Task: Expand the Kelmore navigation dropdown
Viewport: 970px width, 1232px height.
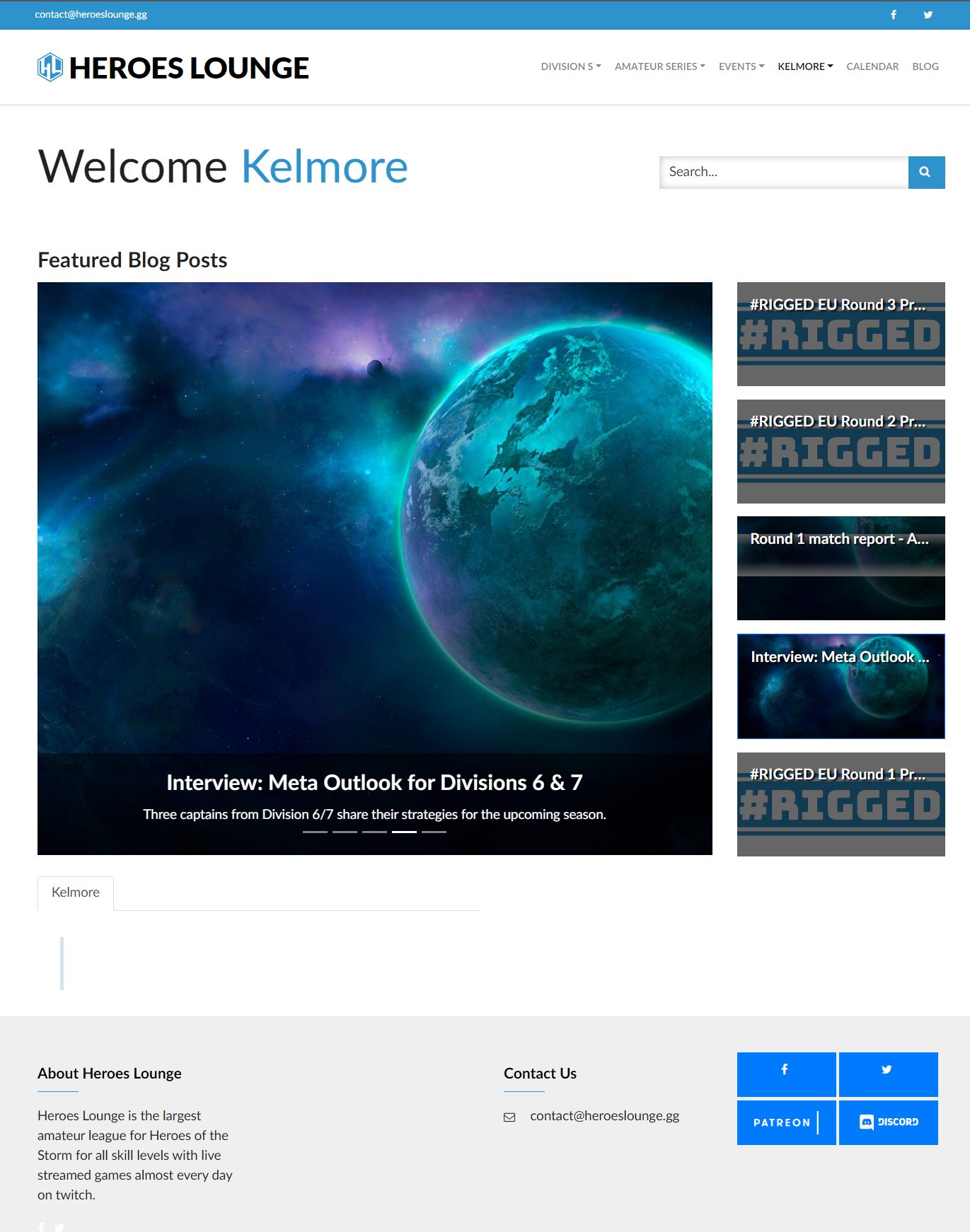Action: [805, 66]
